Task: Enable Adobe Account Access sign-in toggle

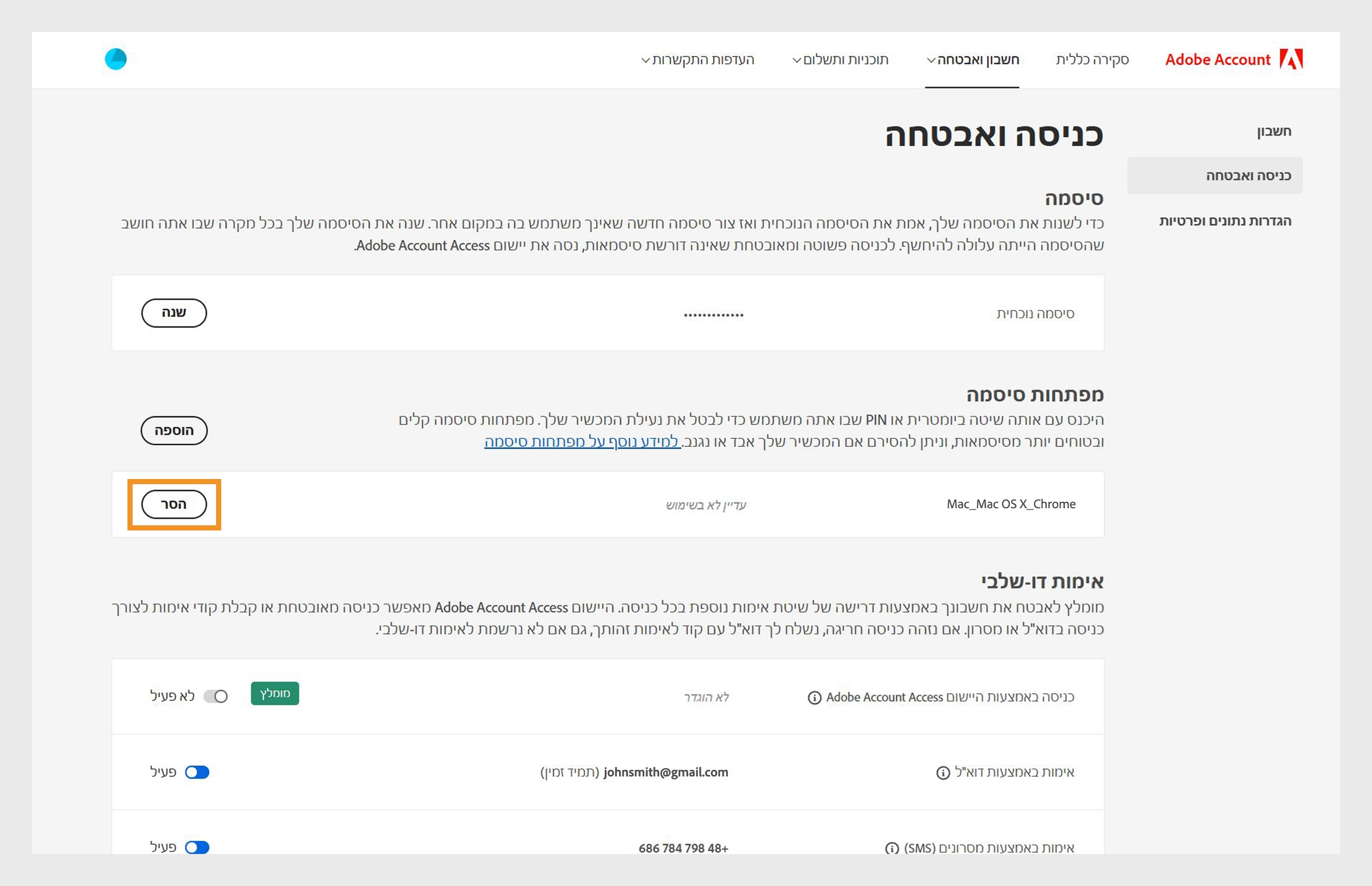Action: (216, 697)
